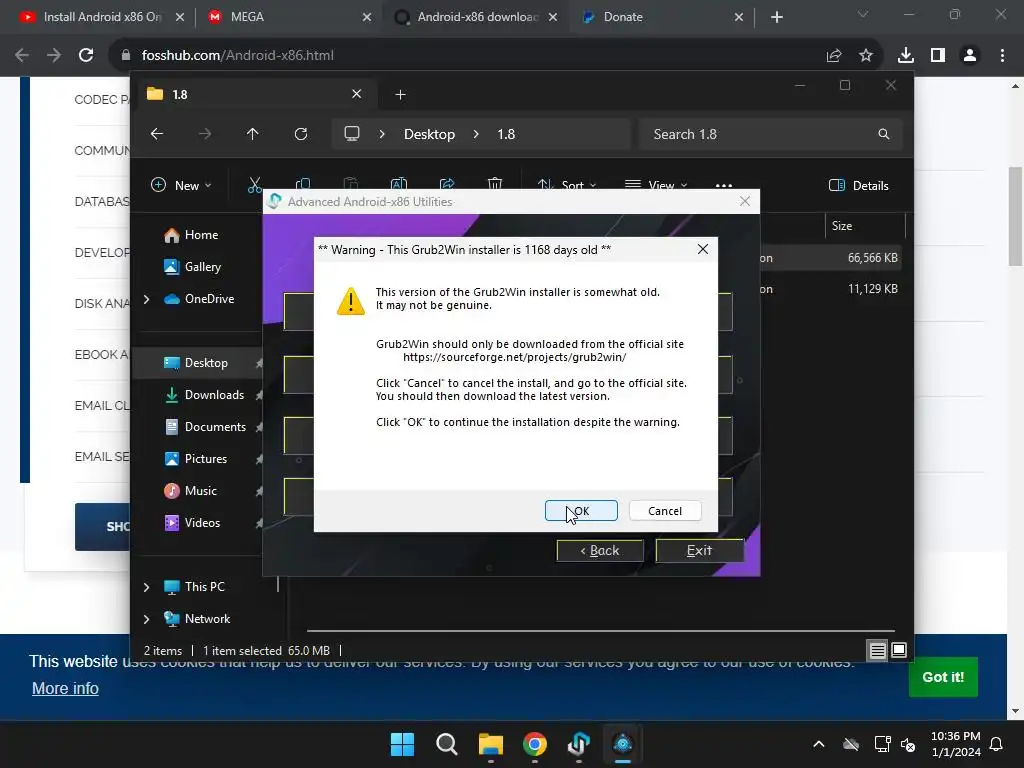Viewport: 1024px width, 768px height.
Task: Click 1.8 in the Explorer address breadcrumb
Action: pos(506,134)
